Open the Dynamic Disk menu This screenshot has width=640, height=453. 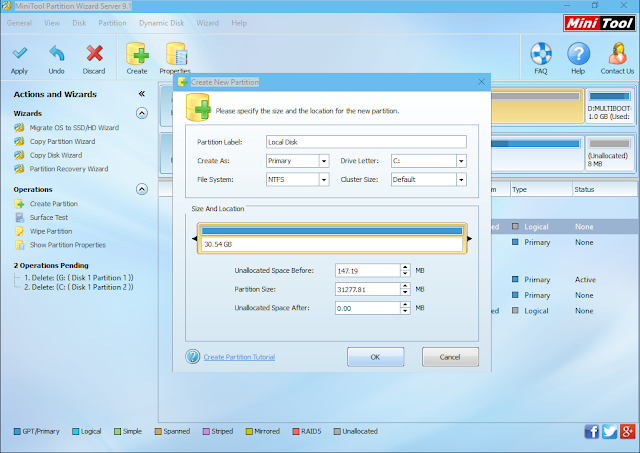(162, 23)
